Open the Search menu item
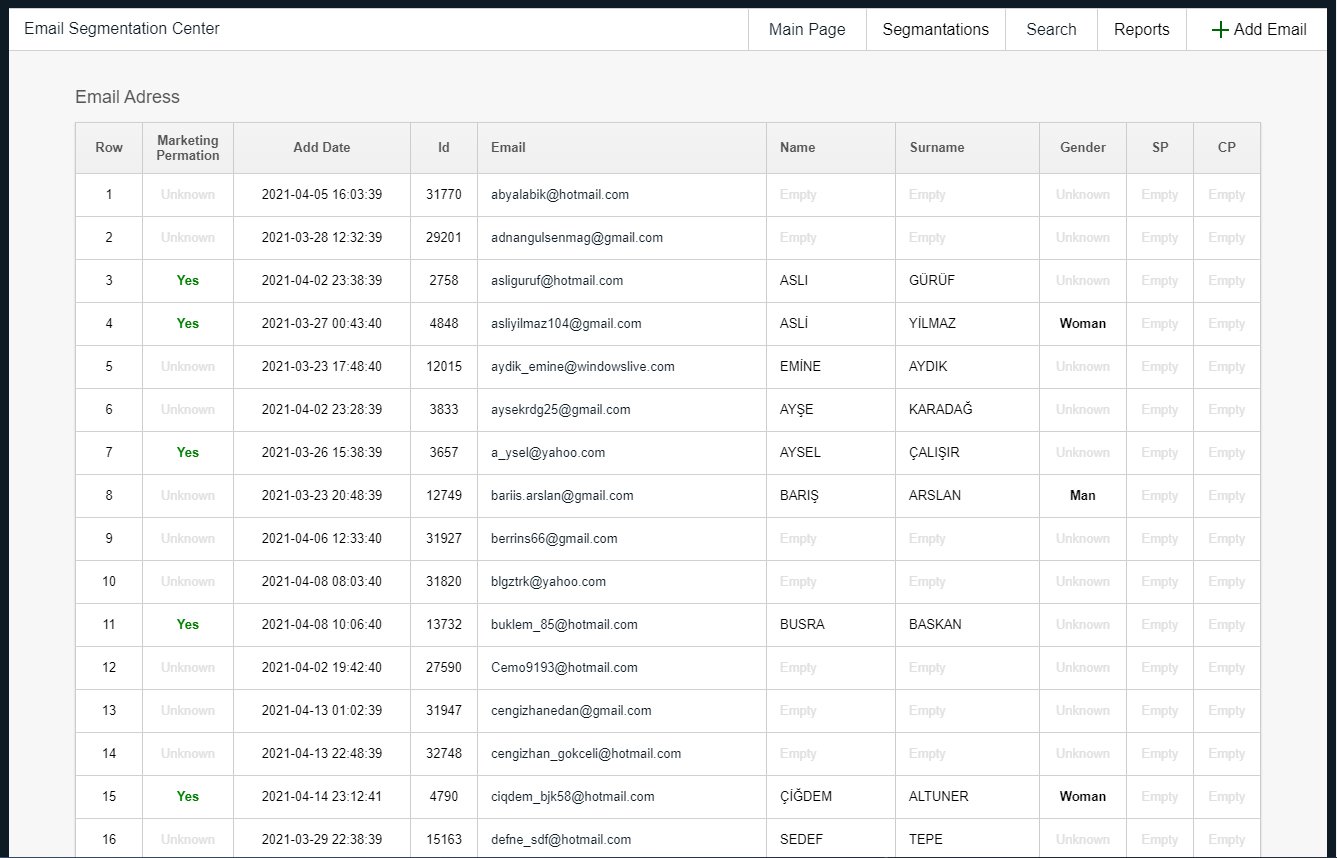The image size is (1337, 858). tap(1051, 30)
